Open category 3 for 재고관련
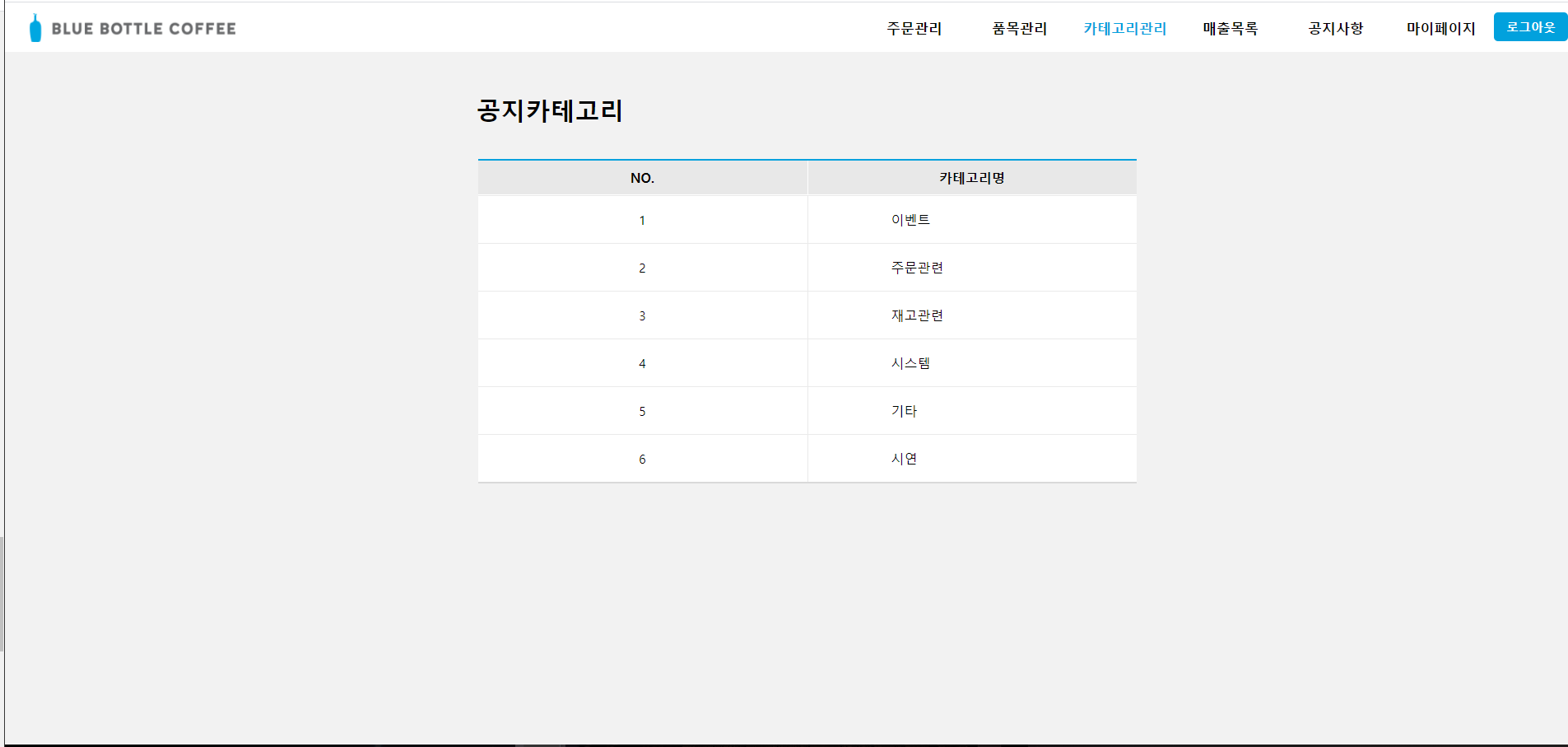This screenshot has width=1568, height=747. tap(642, 315)
